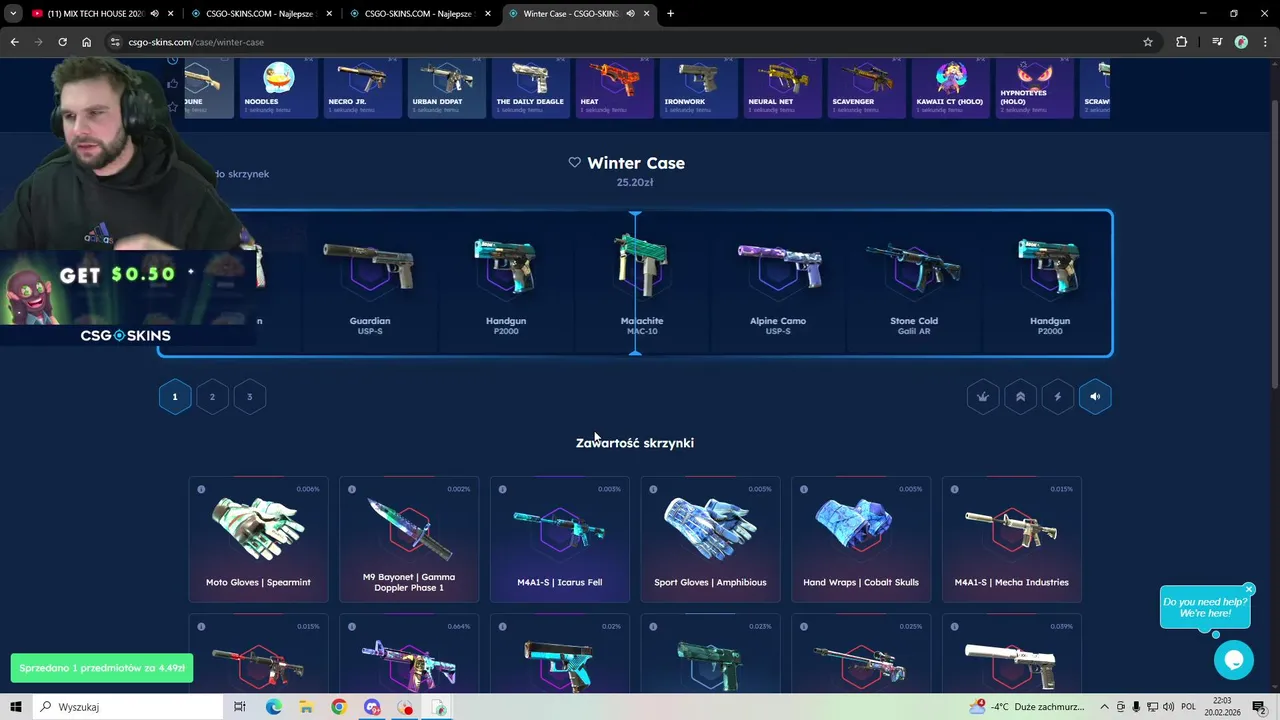Image resolution: width=1280 pixels, height=720 pixels.
Task: Open File Explorer from the taskbar
Action: 306,707
